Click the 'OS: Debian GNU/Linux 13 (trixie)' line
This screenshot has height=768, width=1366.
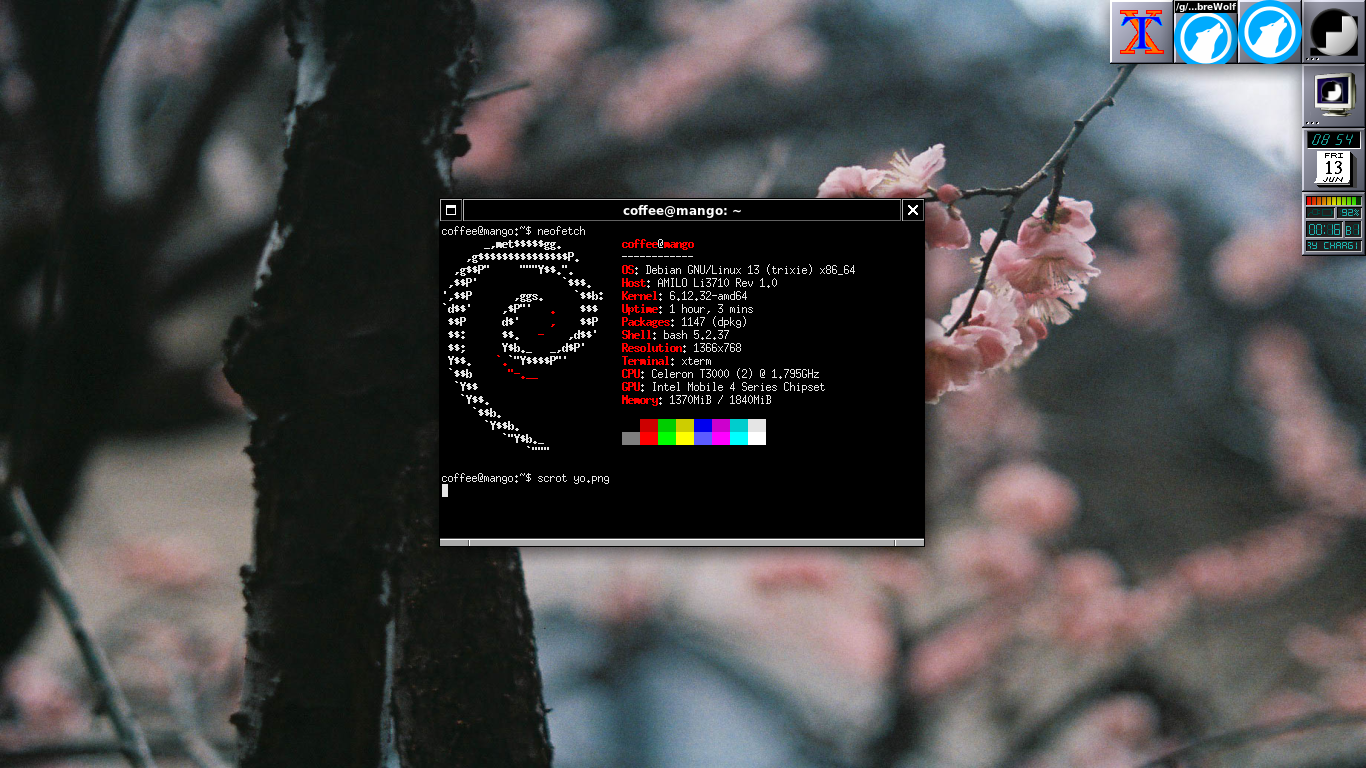[738, 270]
